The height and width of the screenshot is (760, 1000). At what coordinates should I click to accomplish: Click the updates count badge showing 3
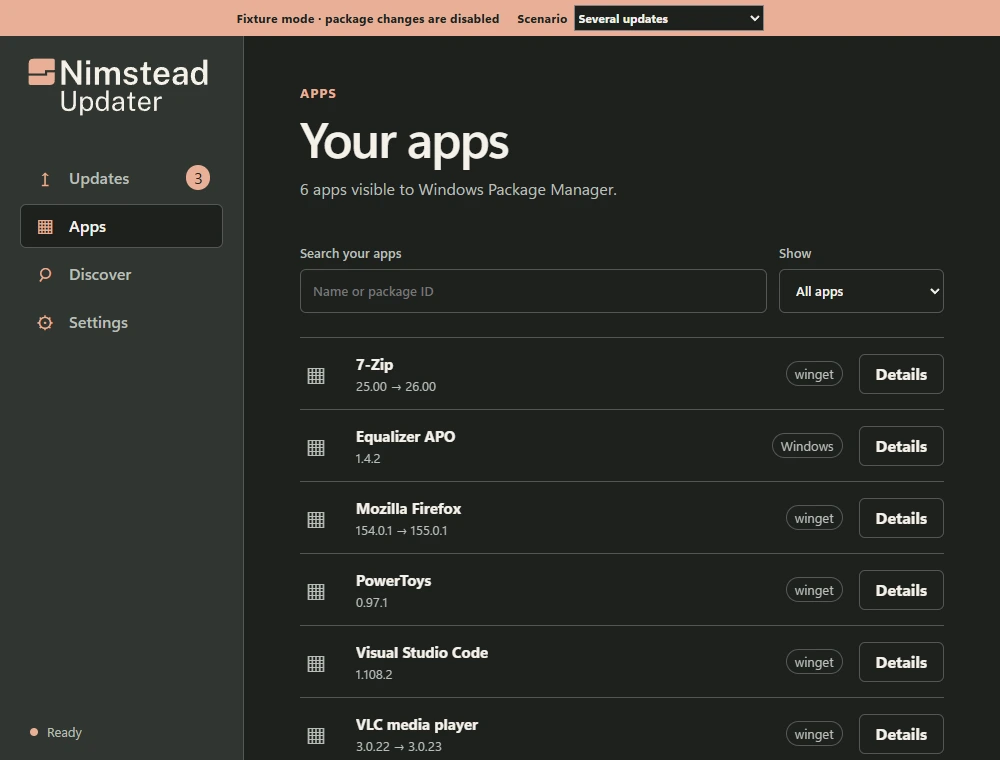pos(198,178)
